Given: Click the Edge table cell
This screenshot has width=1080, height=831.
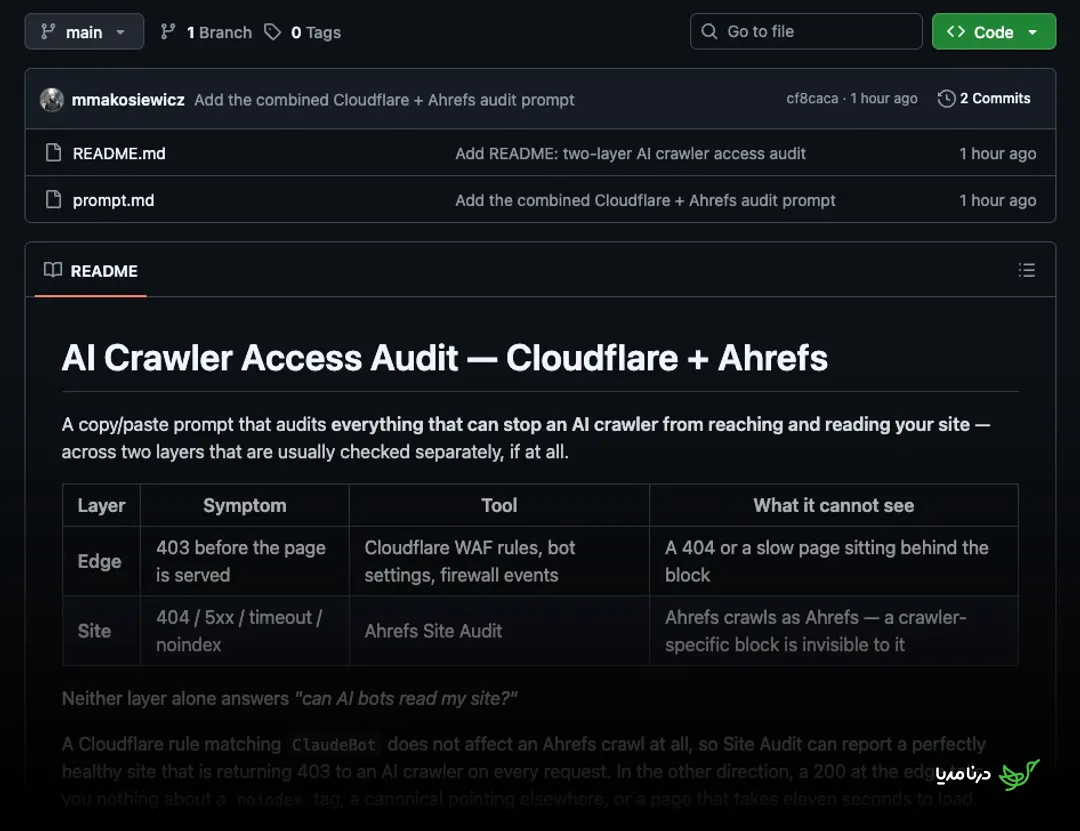Looking at the screenshot, I should pos(101,561).
